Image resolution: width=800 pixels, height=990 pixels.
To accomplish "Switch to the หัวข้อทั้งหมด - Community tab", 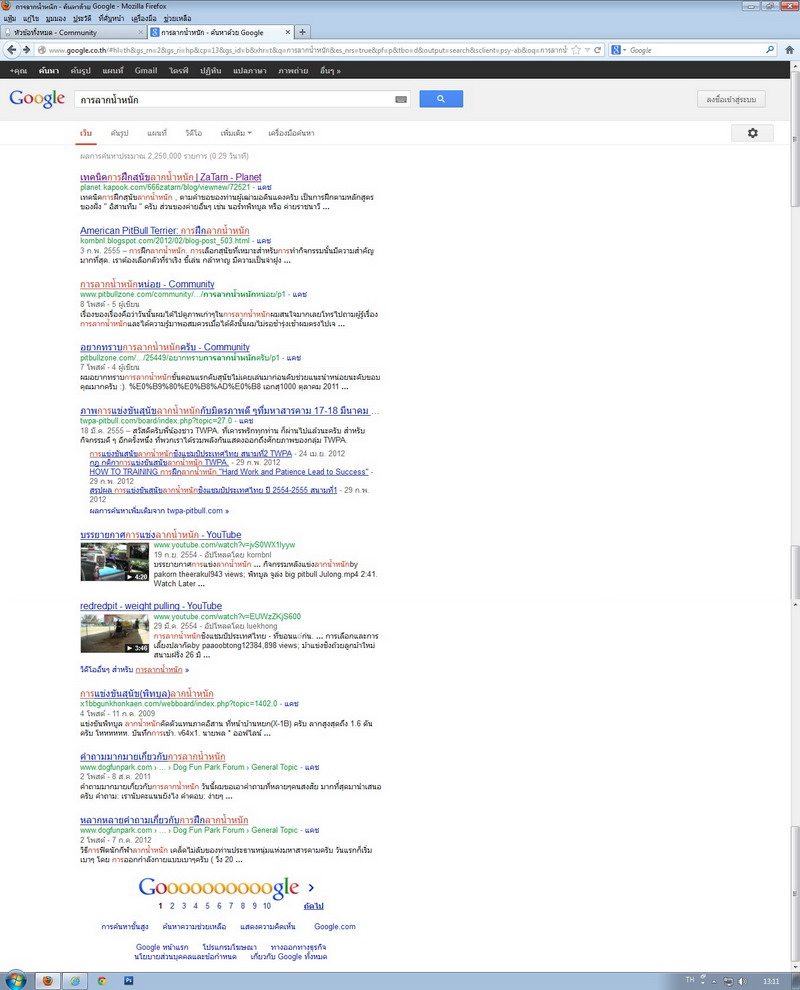I will (73, 32).
